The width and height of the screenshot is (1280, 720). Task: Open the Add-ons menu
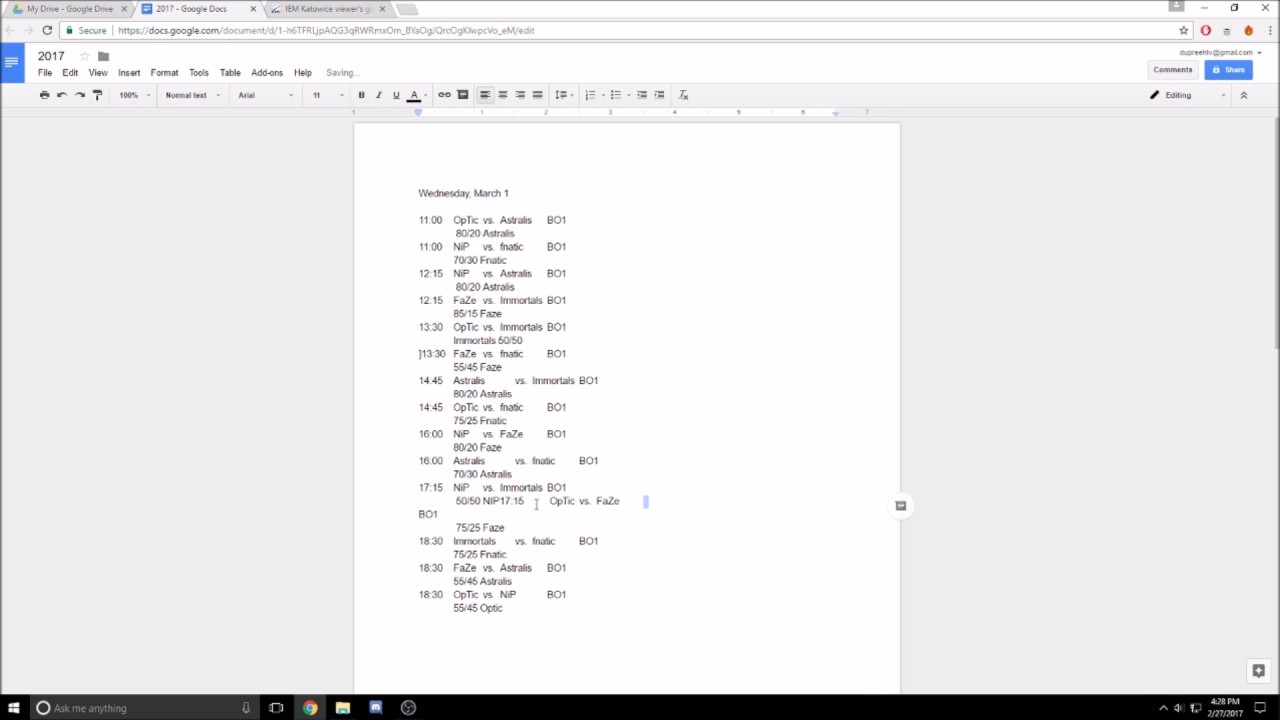click(267, 73)
